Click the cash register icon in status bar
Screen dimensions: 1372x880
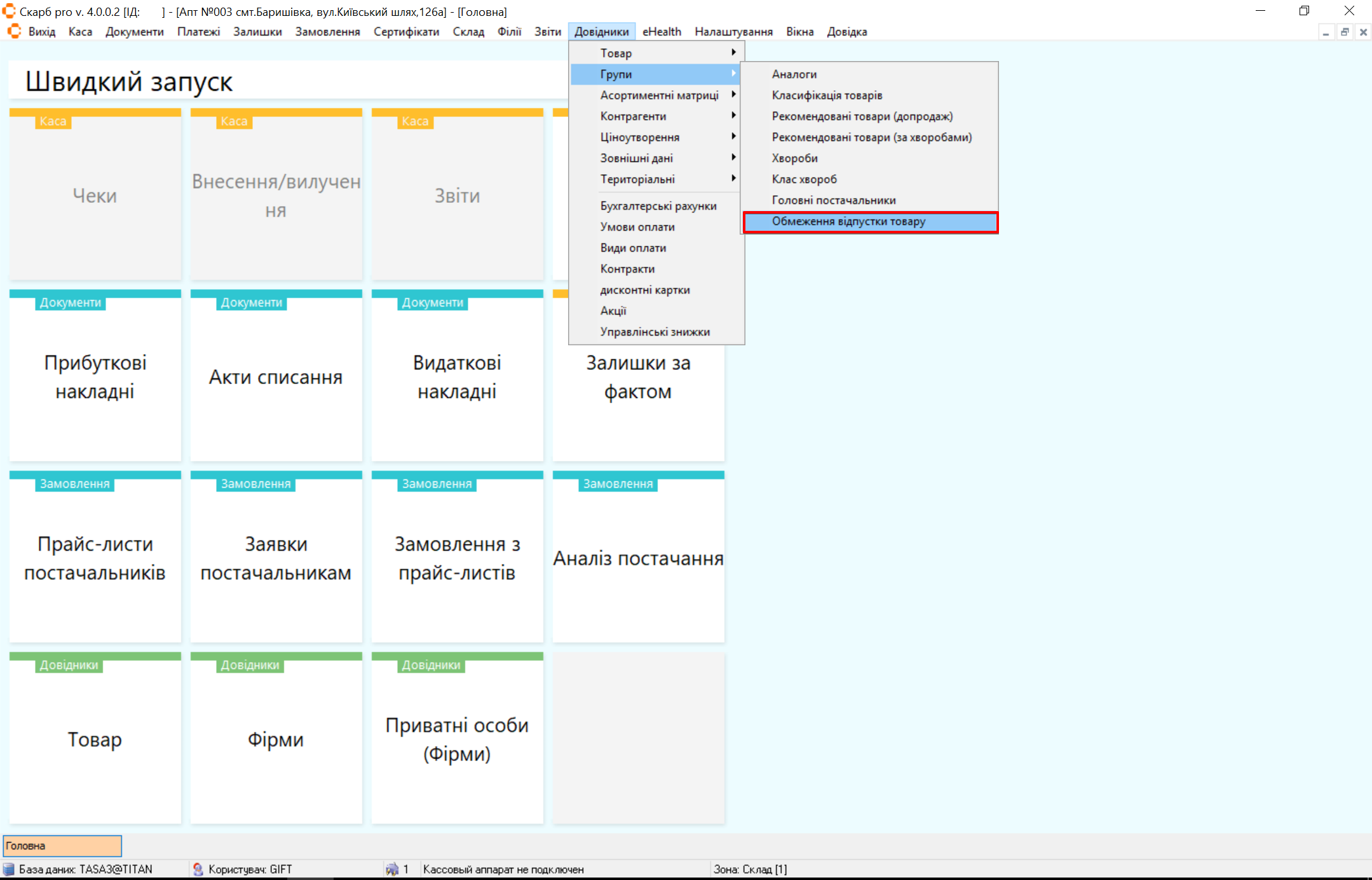[x=391, y=869]
